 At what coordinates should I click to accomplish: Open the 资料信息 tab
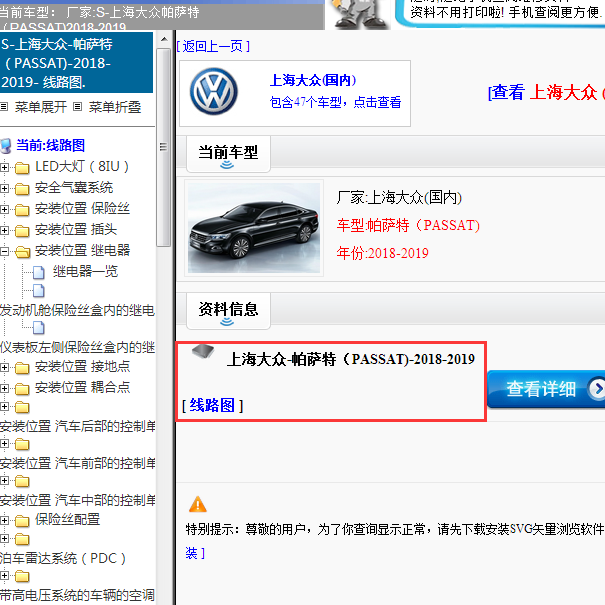[228, 311]
